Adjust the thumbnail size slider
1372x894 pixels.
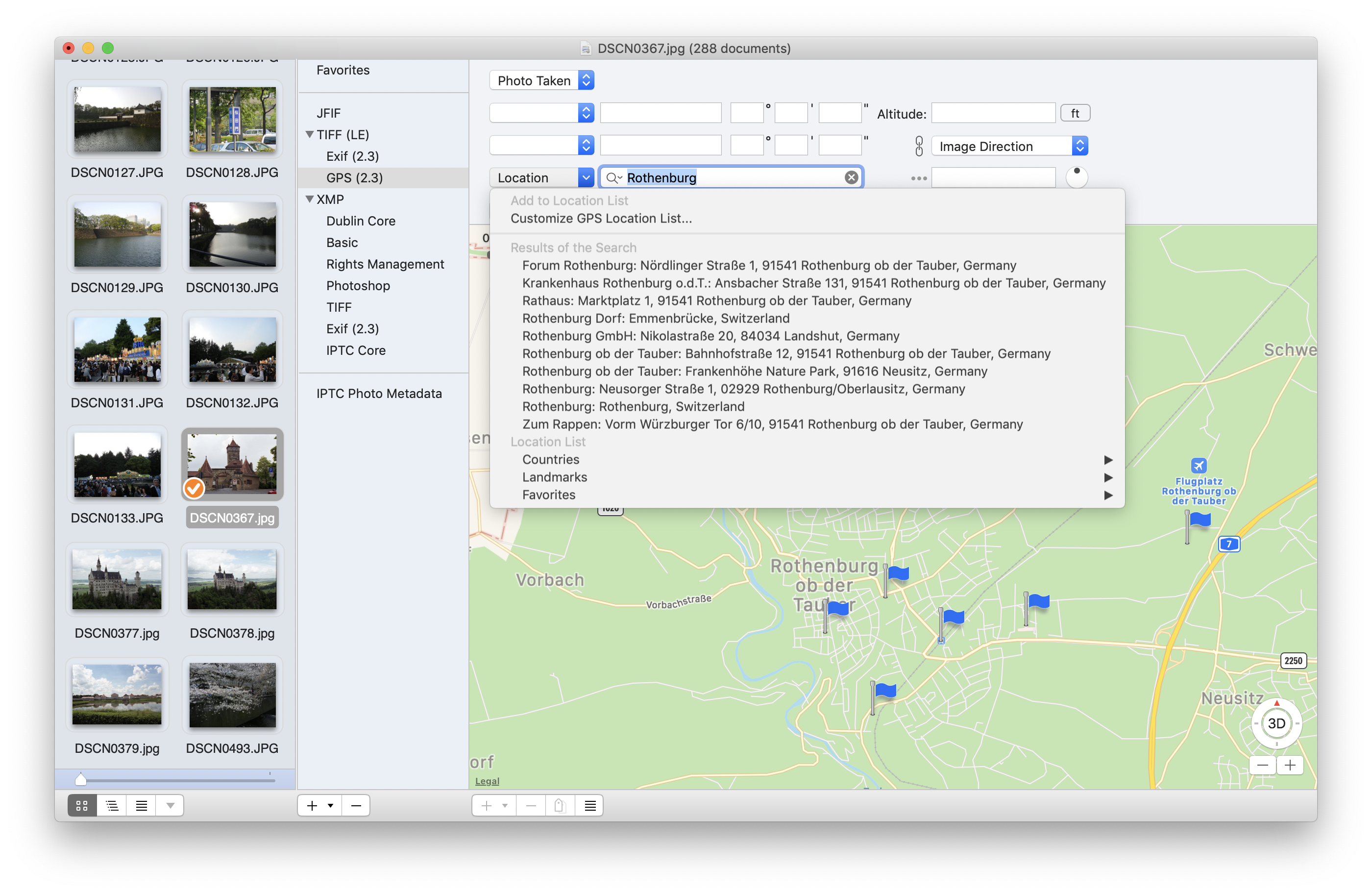click(x=81, y=779)
